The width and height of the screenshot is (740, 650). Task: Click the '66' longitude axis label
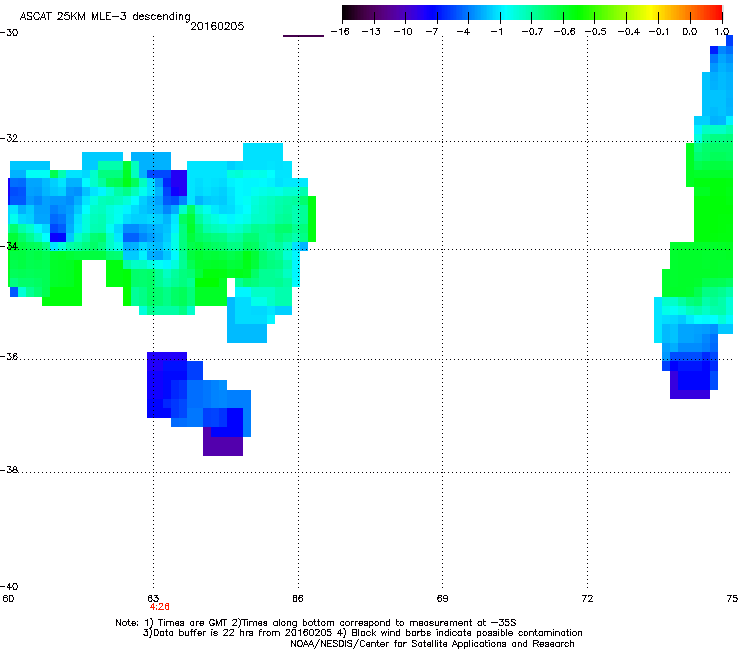pos(298,599)
